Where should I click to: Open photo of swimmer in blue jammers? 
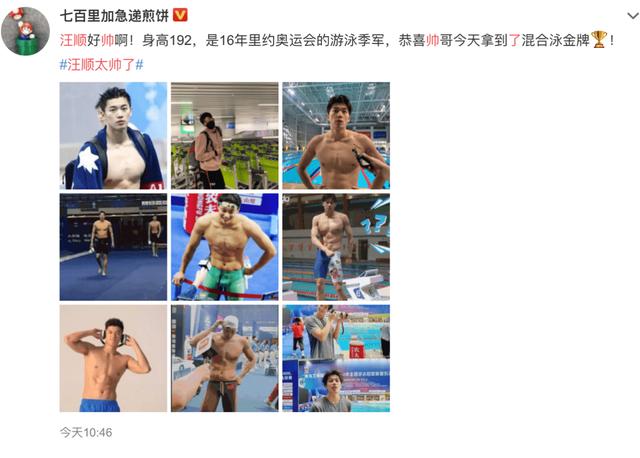[x=336, y=247]
